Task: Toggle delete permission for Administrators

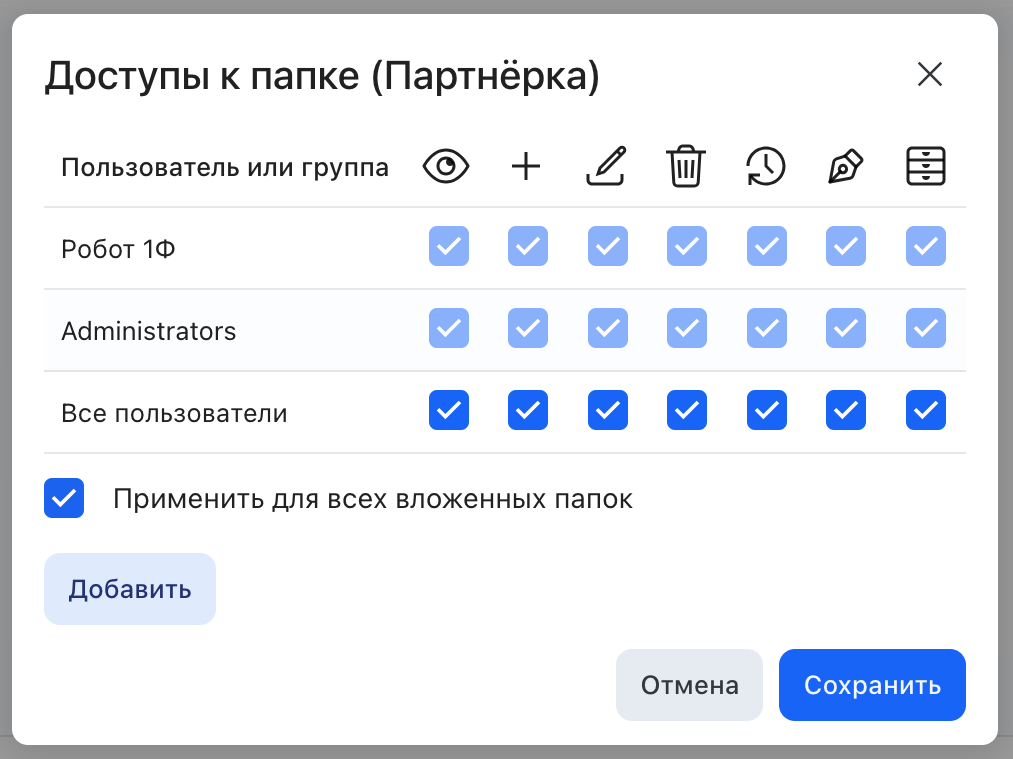Action: coord(687,328)
